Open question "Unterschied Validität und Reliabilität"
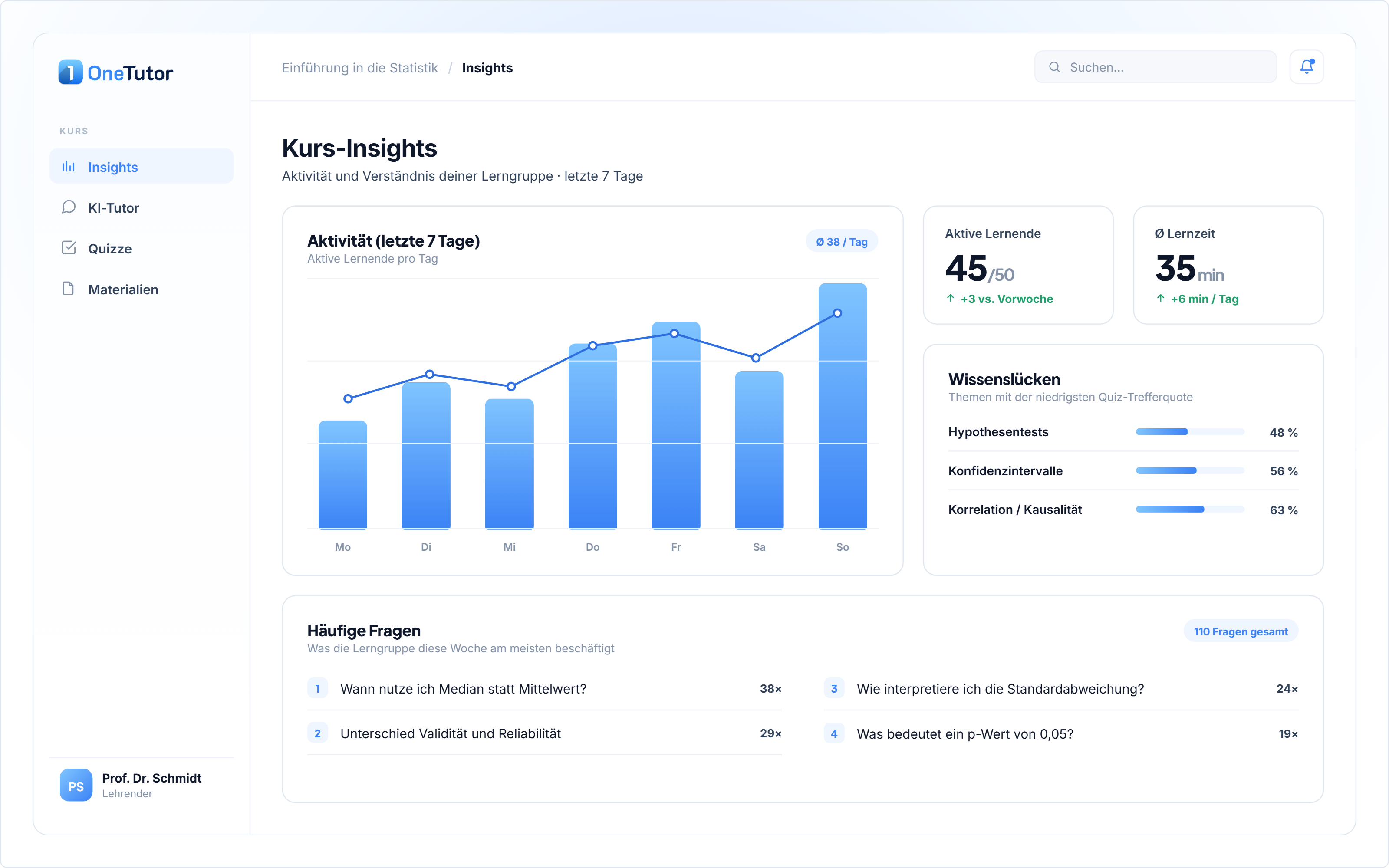 [545, 733]
